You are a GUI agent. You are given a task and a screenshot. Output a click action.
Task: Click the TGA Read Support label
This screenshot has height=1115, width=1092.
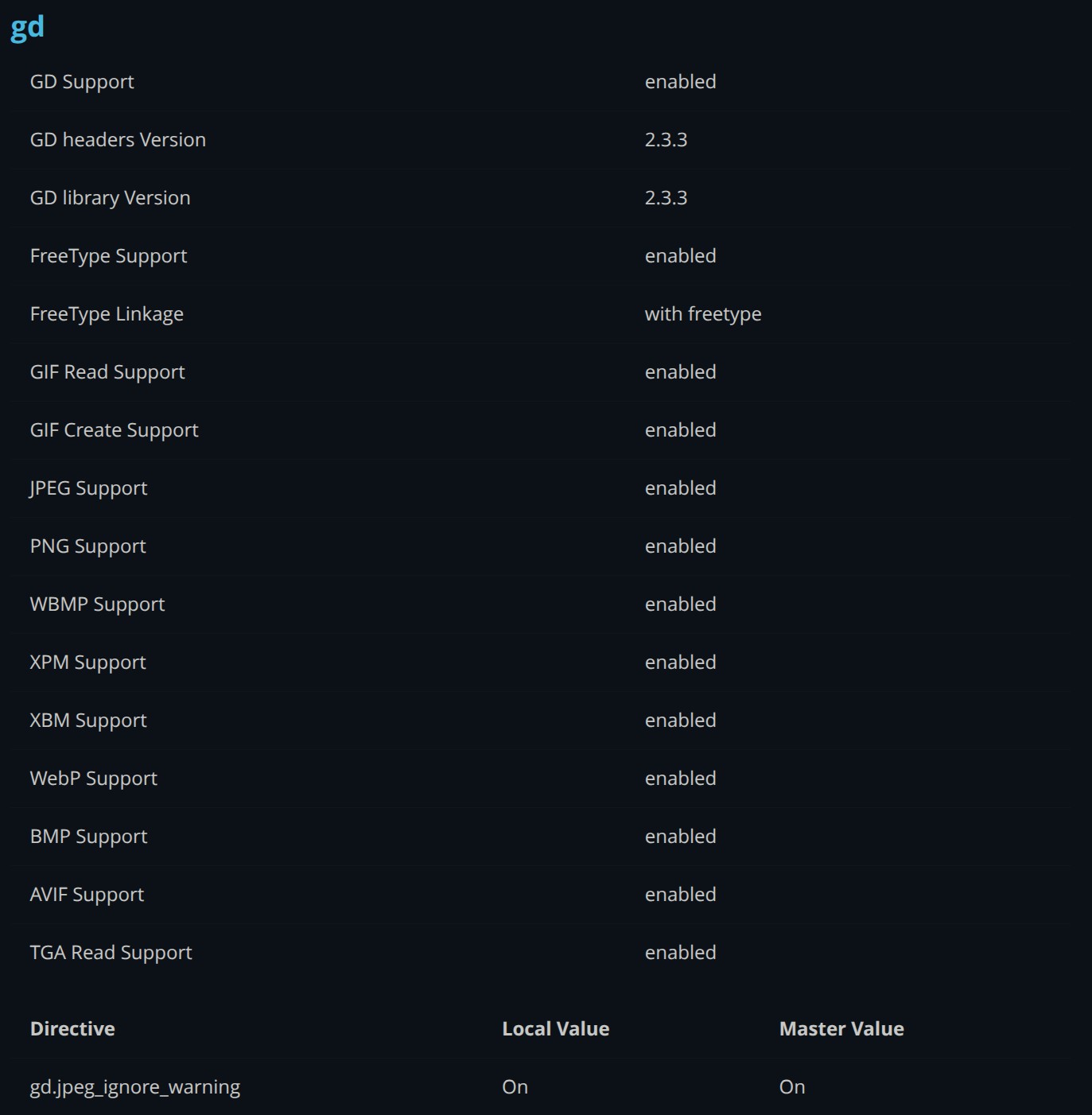click(x=111, y=953)
